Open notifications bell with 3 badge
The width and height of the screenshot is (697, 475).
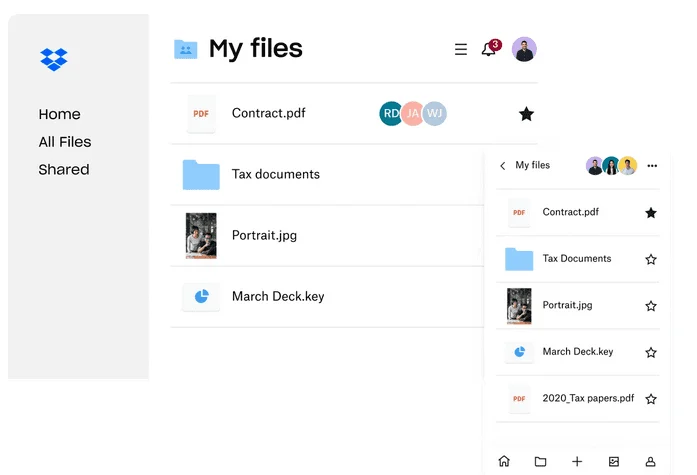[491, 48]
